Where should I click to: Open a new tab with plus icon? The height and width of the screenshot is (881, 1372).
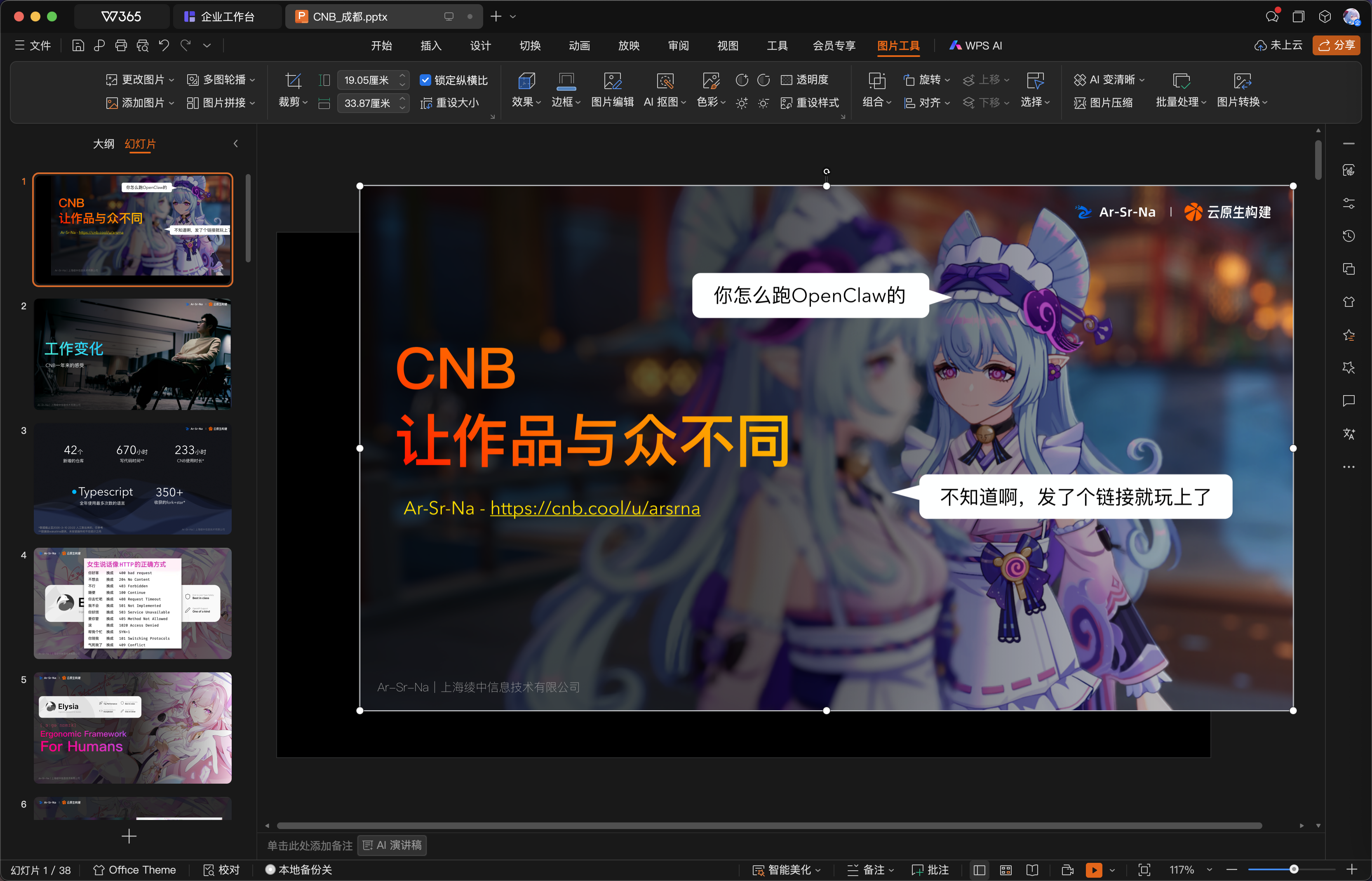(496, 16)
